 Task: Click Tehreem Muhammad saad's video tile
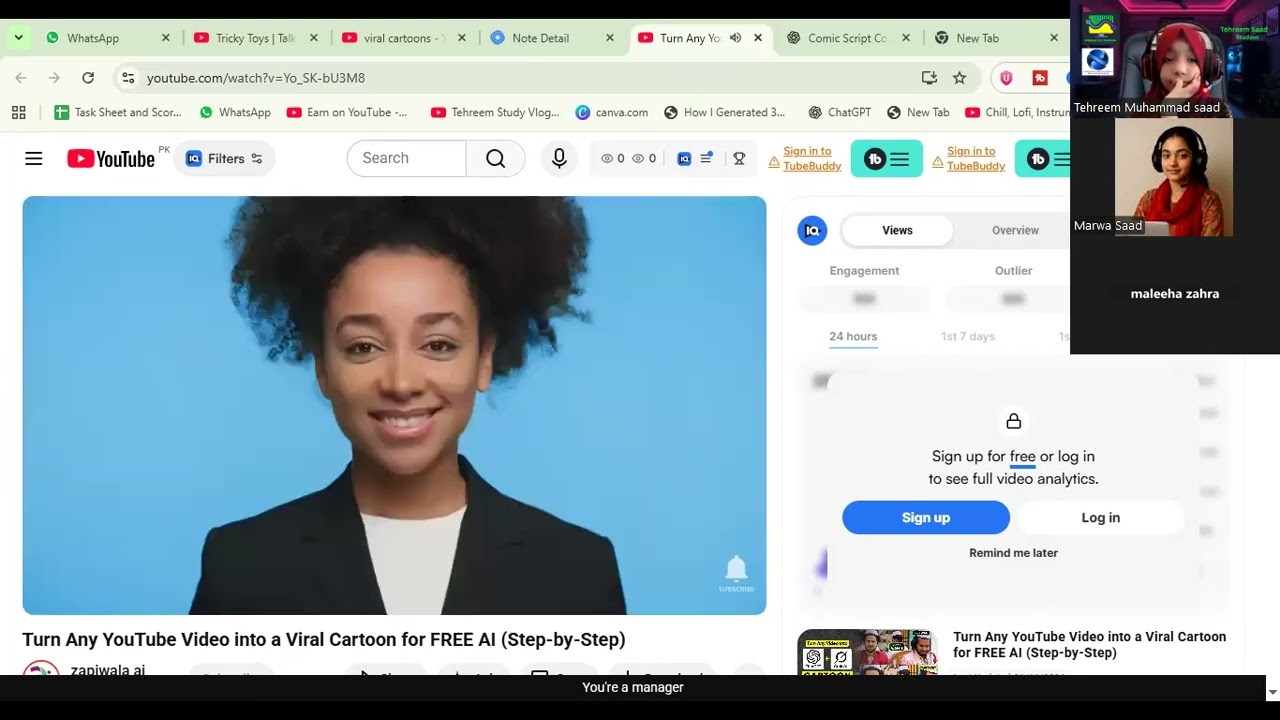(x=1174, y=59)
